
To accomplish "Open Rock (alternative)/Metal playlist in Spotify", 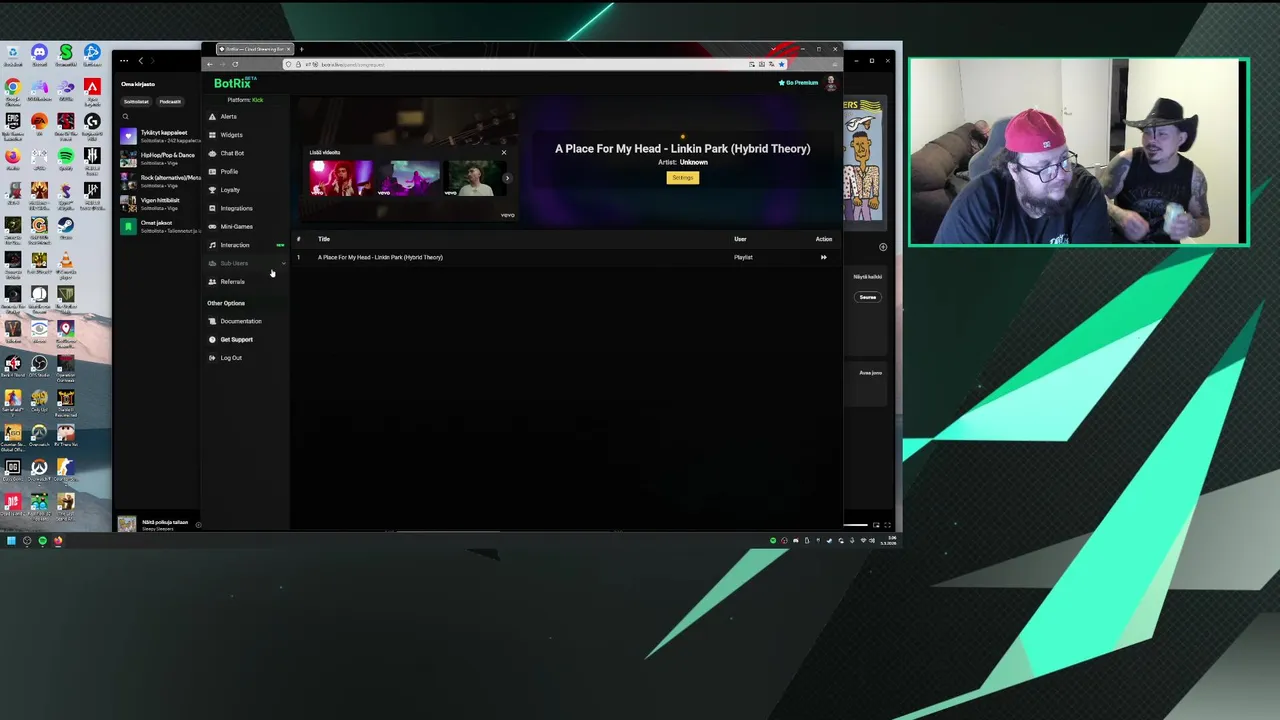I will tap(160, 181).
